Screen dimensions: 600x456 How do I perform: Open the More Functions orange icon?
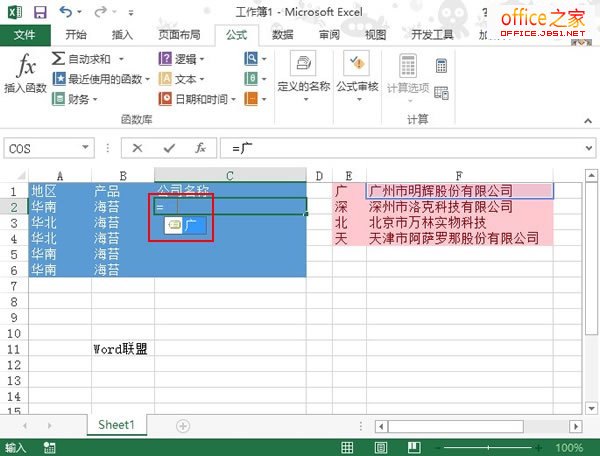pos(251,99)
